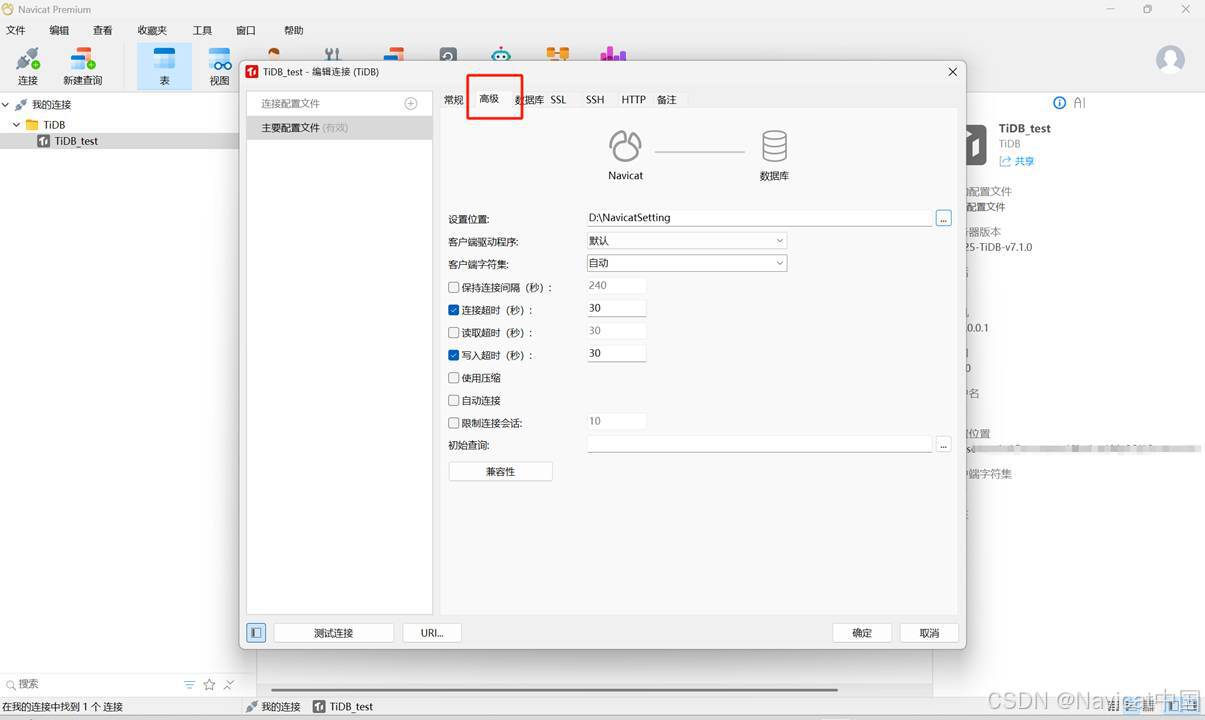Image resolution: width=1205 pixels, height=720 pixels.
Task: Open 客户端驱动程序 driver dropdown
Action: pyautogui.click(x=687, y=241)
